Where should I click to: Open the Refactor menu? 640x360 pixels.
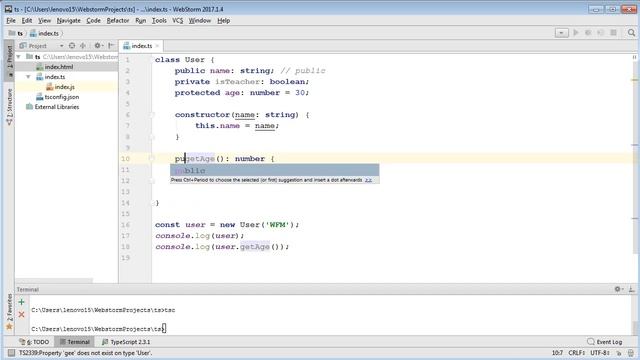pos(118,20)
